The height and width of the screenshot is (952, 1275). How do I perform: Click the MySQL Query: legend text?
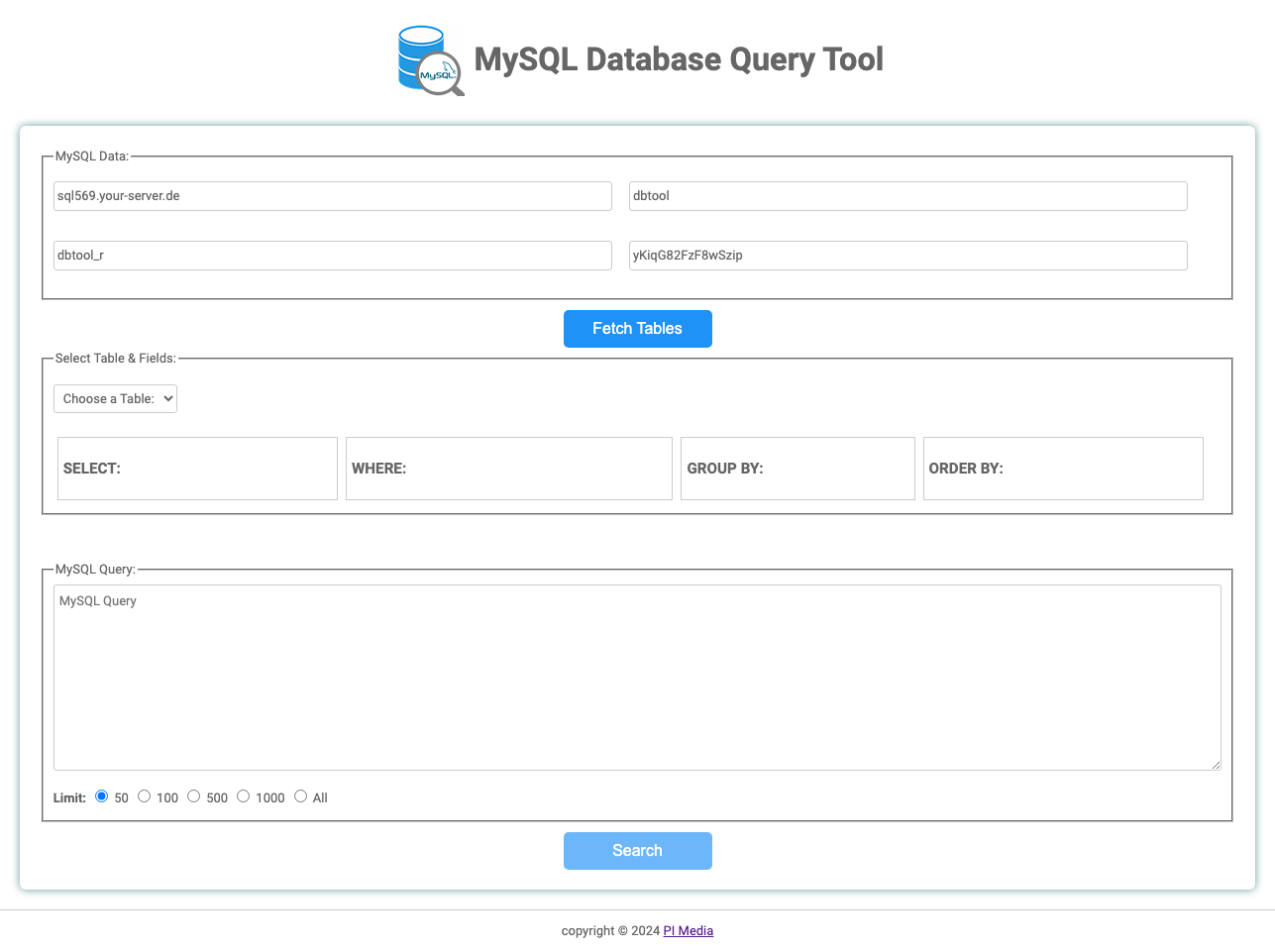95,570
